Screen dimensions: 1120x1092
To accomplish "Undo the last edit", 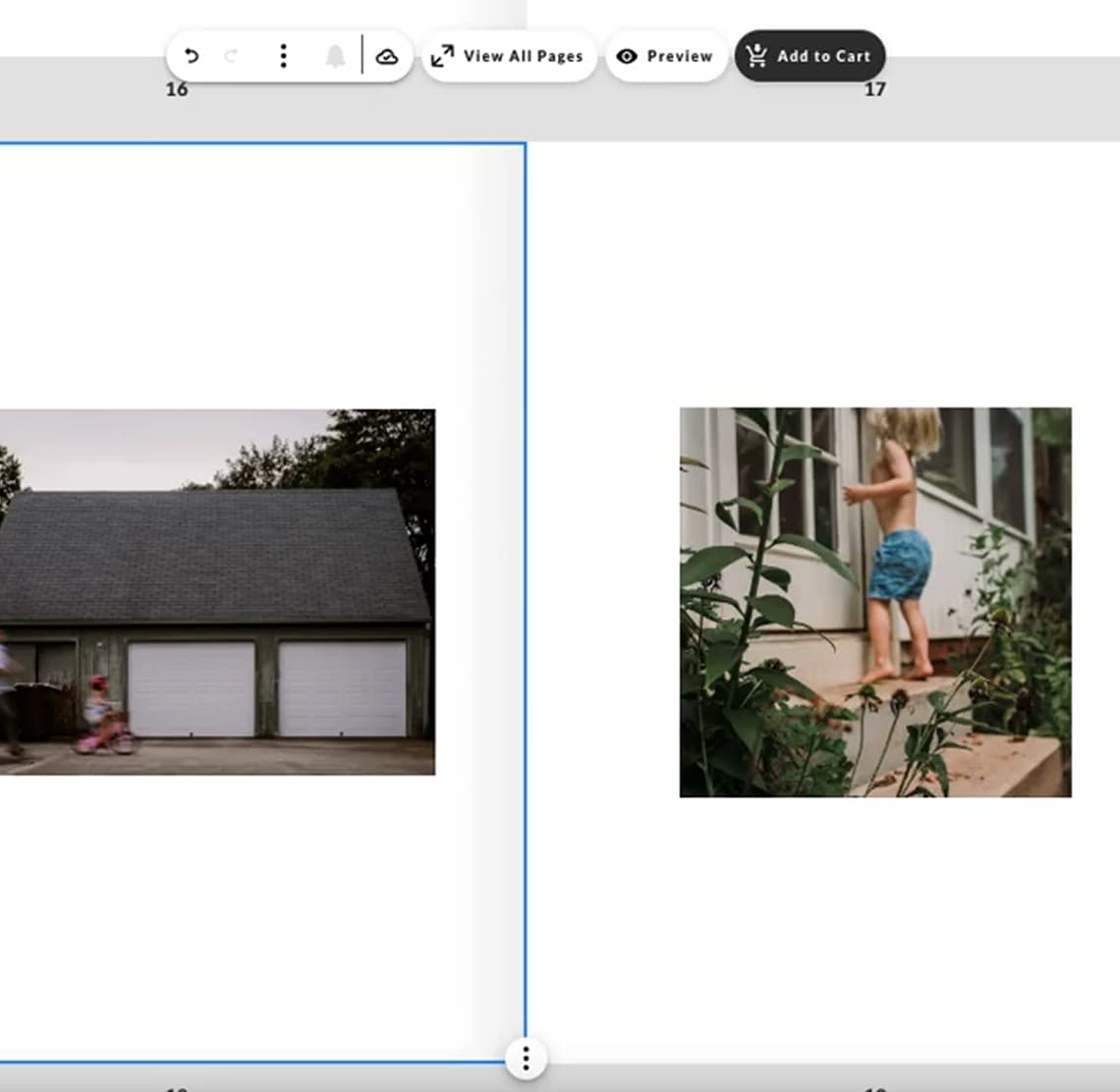I will click(x=192, y=56).
